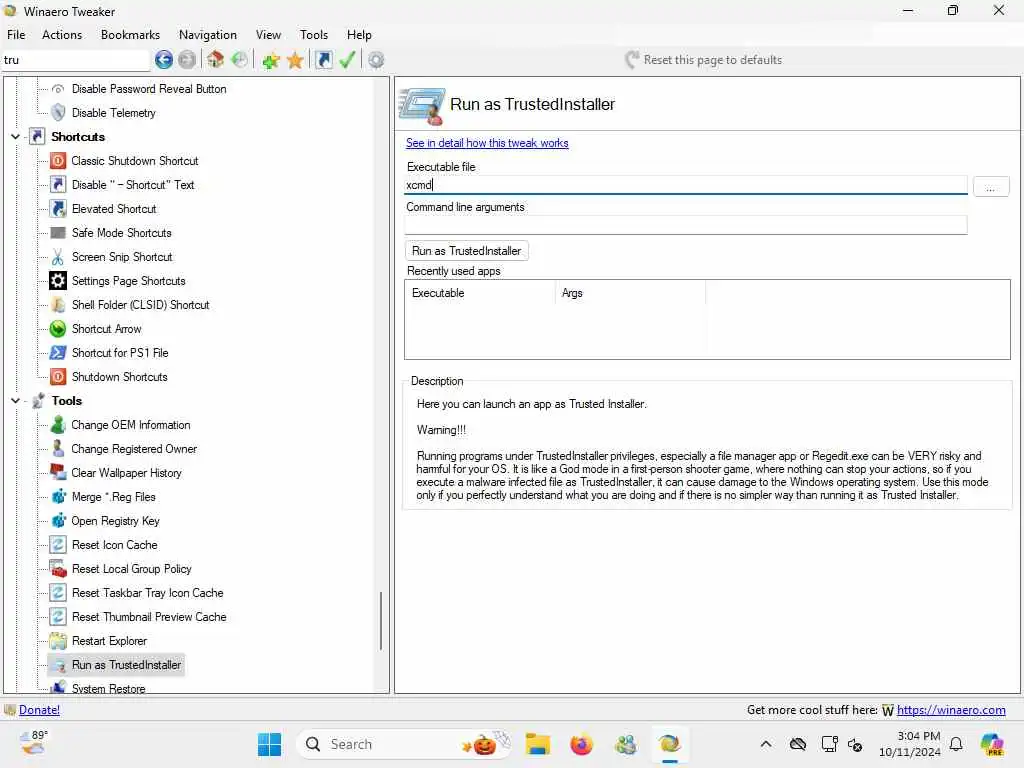1024x768 pixels.
Task: Open Bookmarks star icon in toolbar
Action: tap(295, 61)
